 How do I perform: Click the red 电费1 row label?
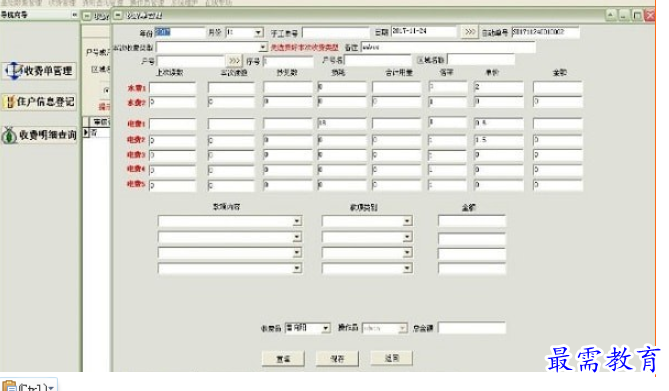pyautogui.click(x=137, y=124)
